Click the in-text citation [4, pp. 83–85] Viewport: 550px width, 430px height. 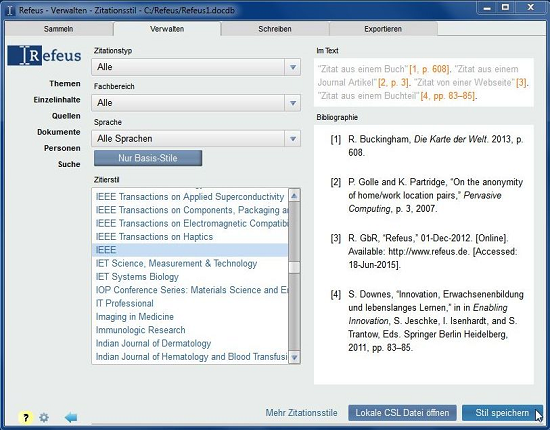pos(449,96)
